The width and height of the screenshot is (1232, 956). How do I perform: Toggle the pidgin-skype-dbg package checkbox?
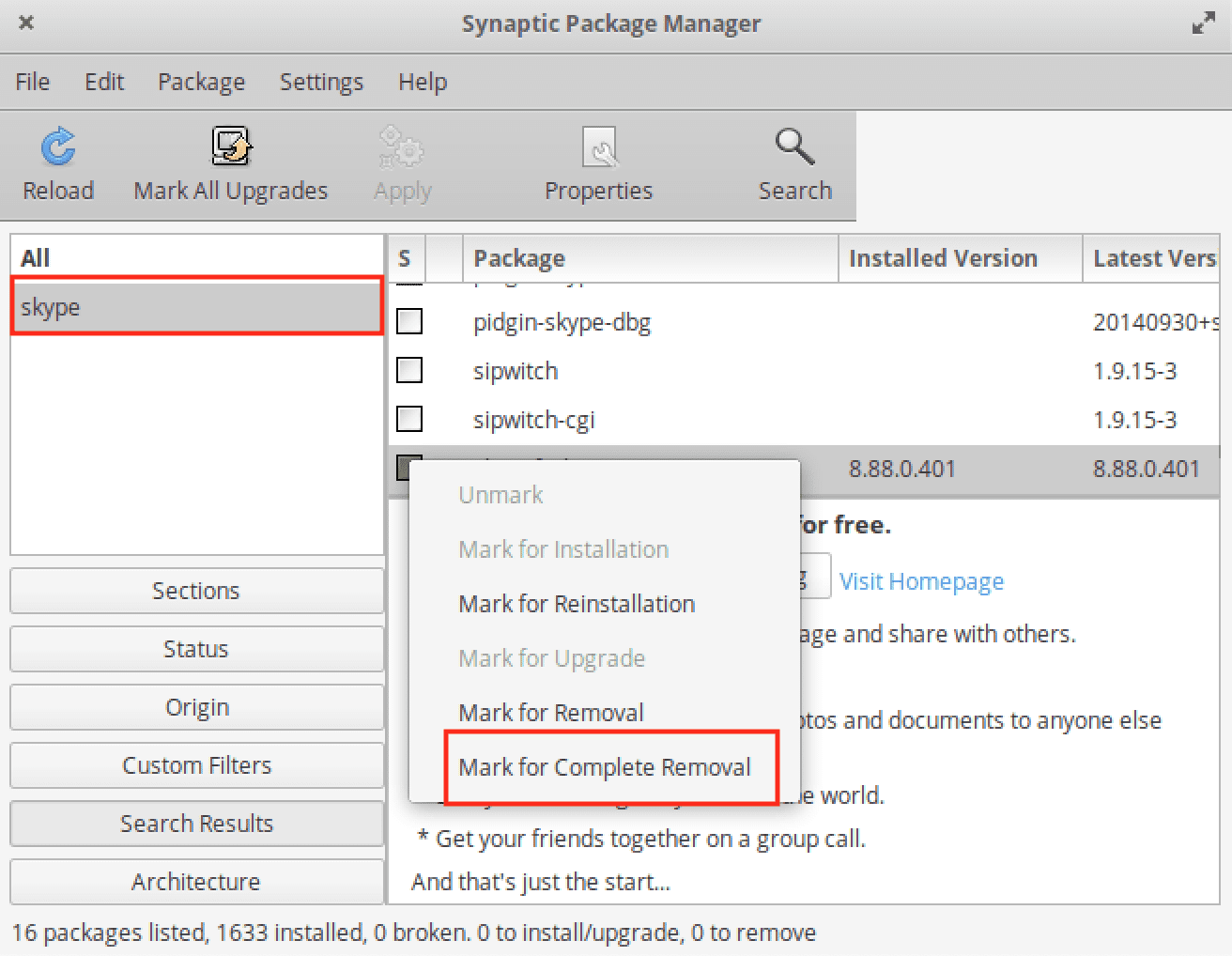click(409, 321)
